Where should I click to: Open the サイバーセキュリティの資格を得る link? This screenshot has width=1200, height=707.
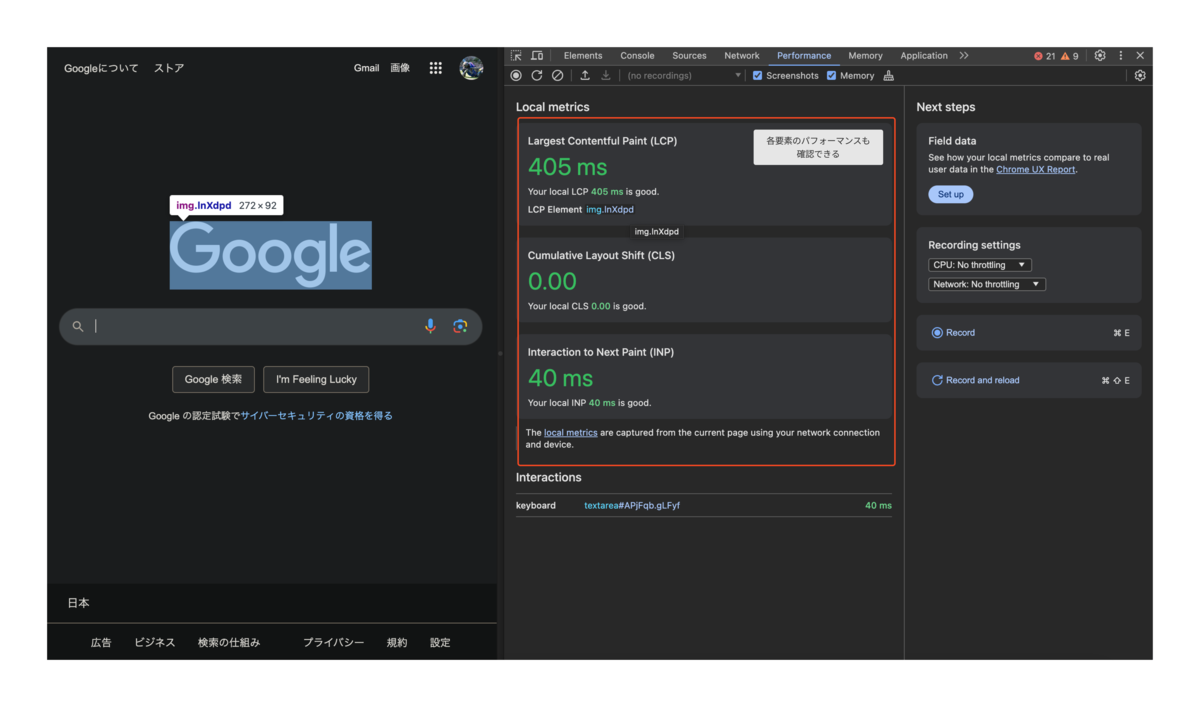click(317, 416)
